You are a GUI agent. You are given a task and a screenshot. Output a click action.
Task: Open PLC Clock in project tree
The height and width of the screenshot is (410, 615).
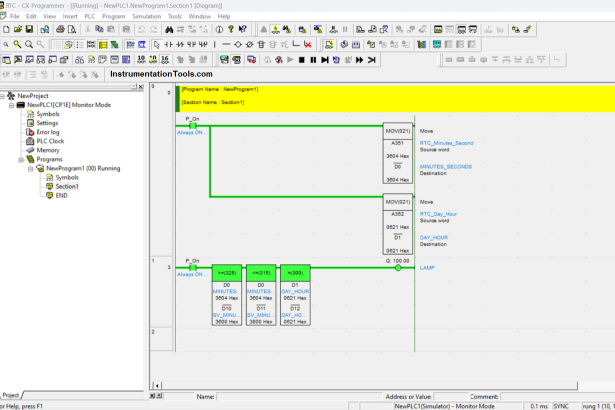click(50, 141)
